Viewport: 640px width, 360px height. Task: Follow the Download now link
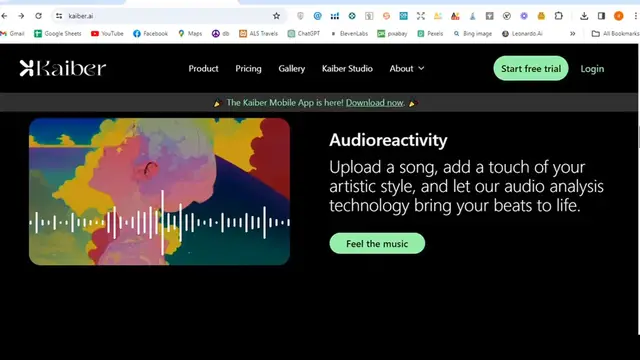[374, 102]
